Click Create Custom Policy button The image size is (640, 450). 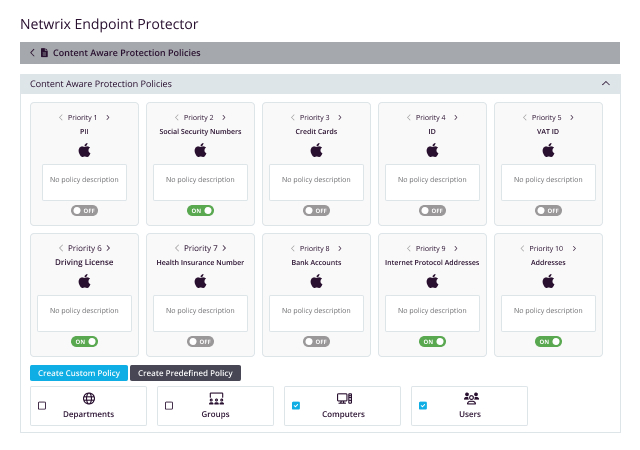pos(78,373)
